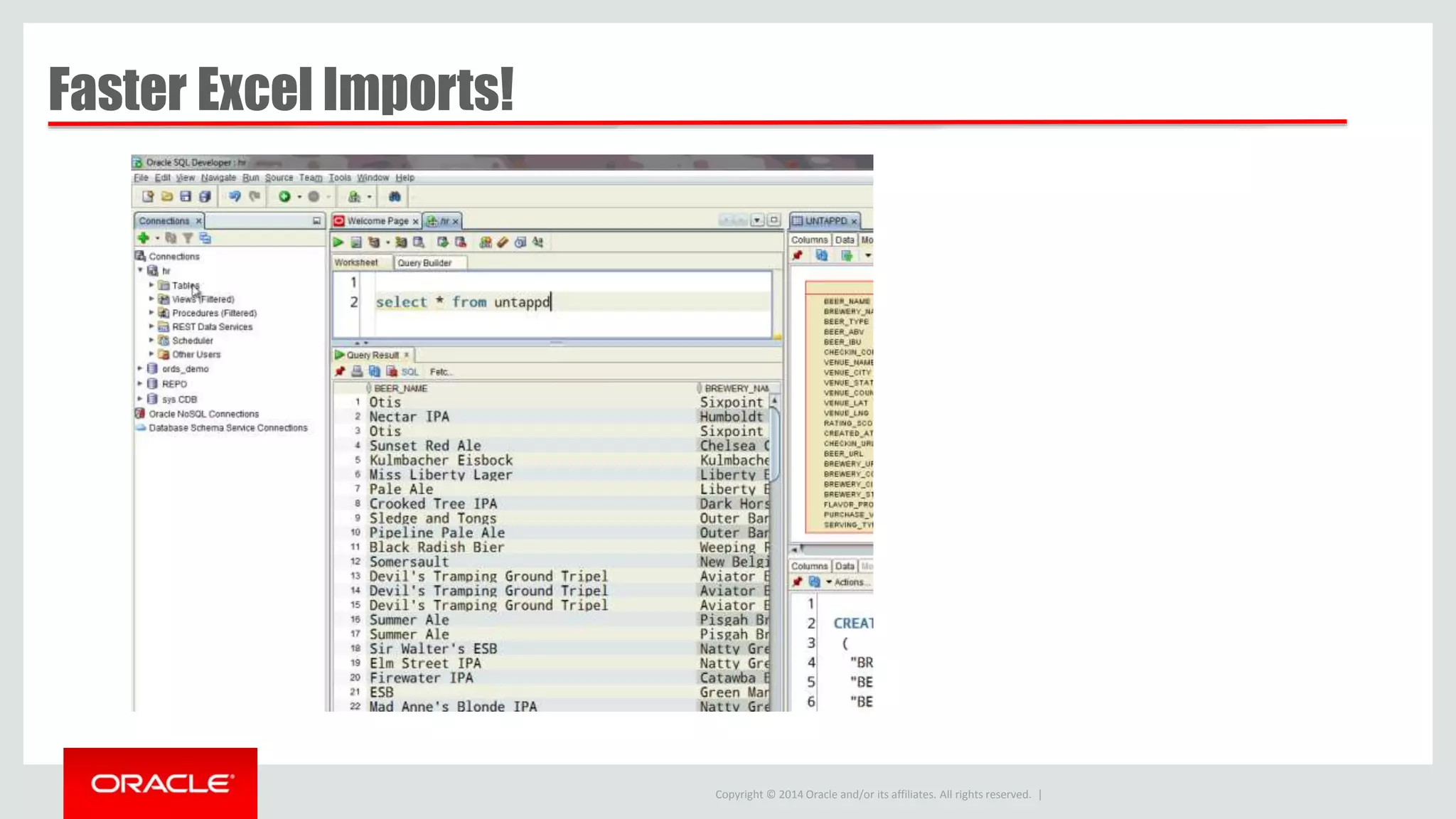Viewport: 1456px width, 819px height.
Task: Click the Autotrace icon
Action: coord(401,242)
